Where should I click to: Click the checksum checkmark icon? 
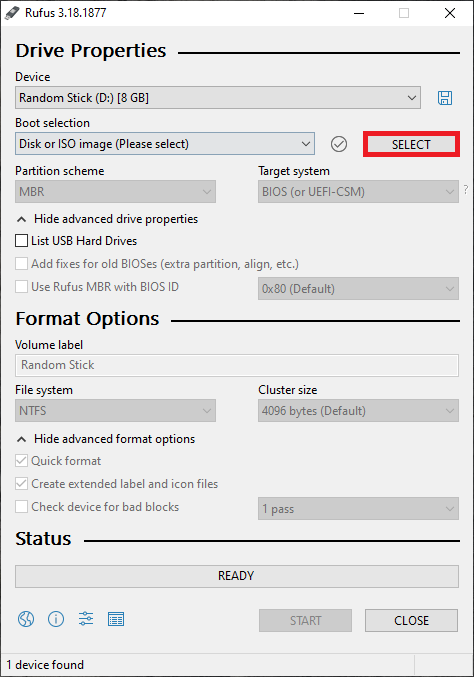(339, 144)
